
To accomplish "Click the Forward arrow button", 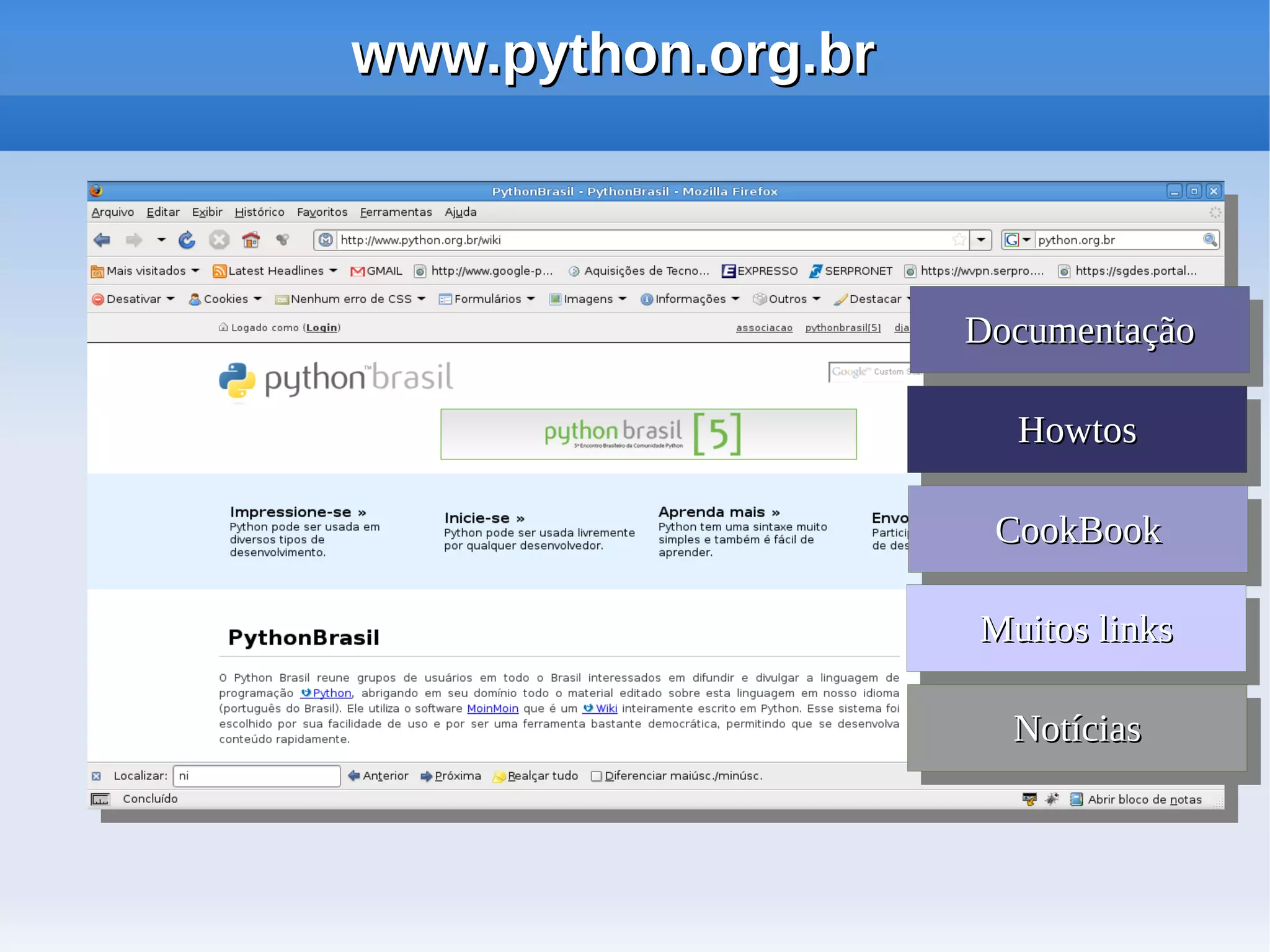I will point(134,240).
